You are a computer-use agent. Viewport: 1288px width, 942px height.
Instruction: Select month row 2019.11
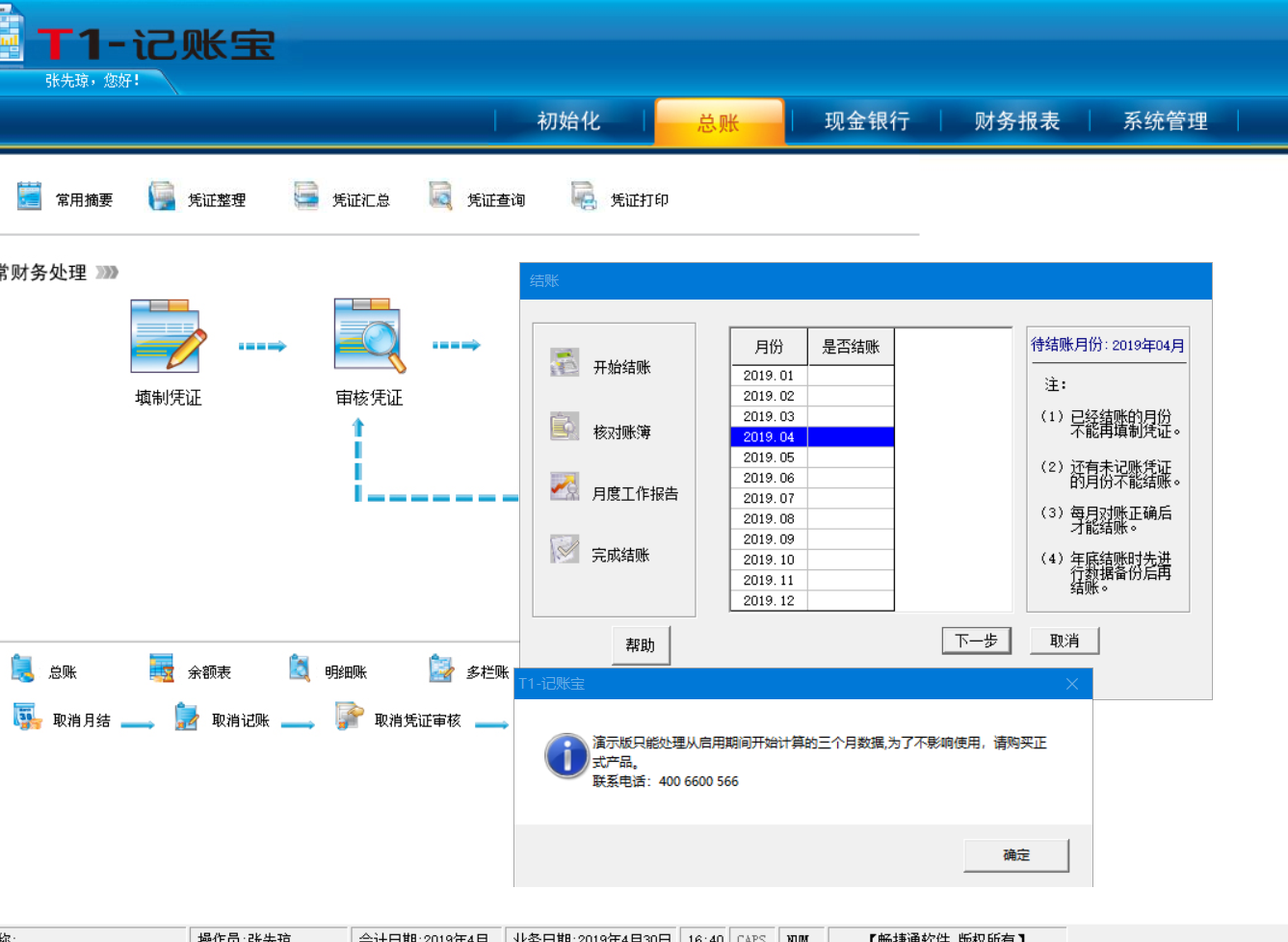click(x=812, y=580)
